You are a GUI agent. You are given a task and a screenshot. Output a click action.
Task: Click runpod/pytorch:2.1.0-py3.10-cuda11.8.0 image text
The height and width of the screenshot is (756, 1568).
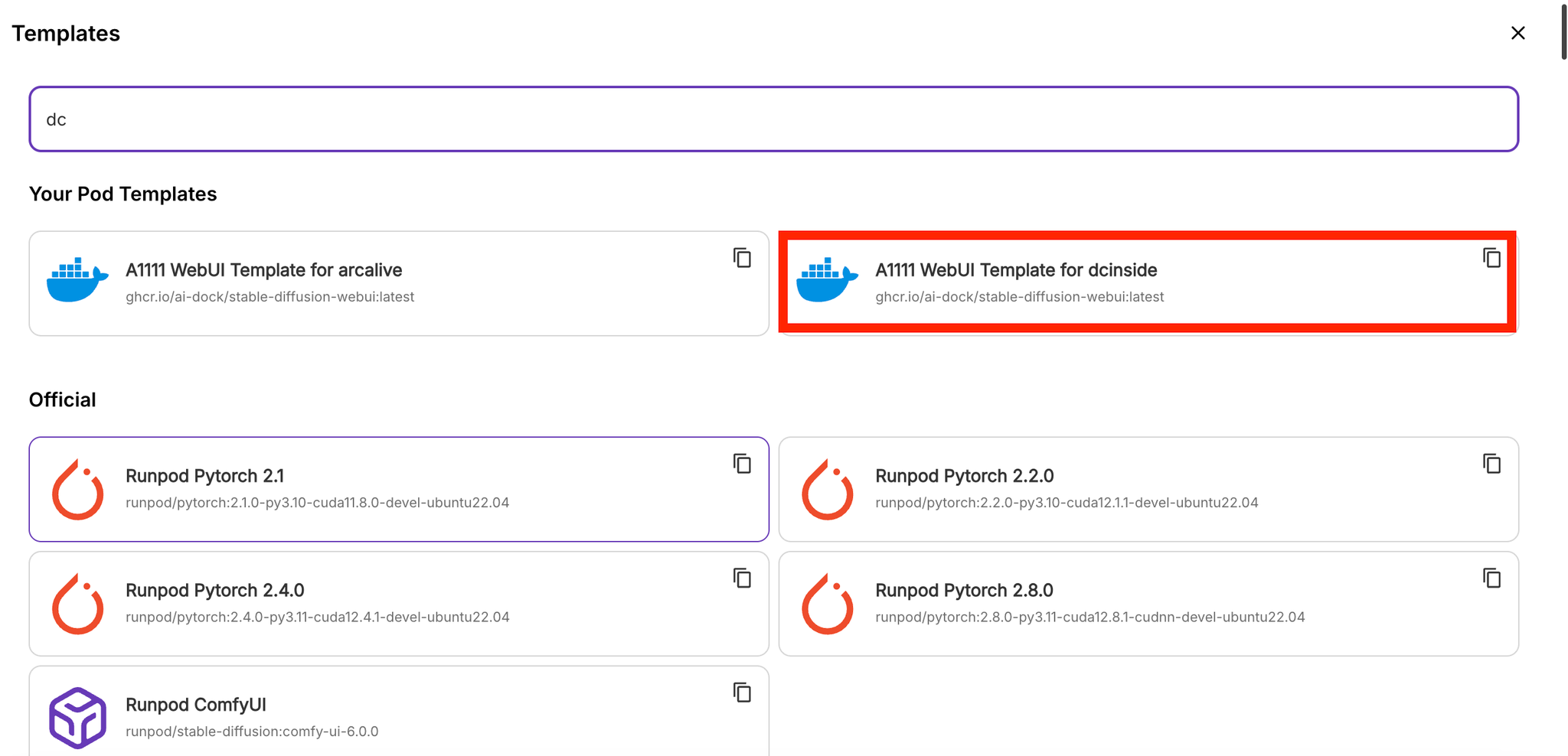point(317,503)
